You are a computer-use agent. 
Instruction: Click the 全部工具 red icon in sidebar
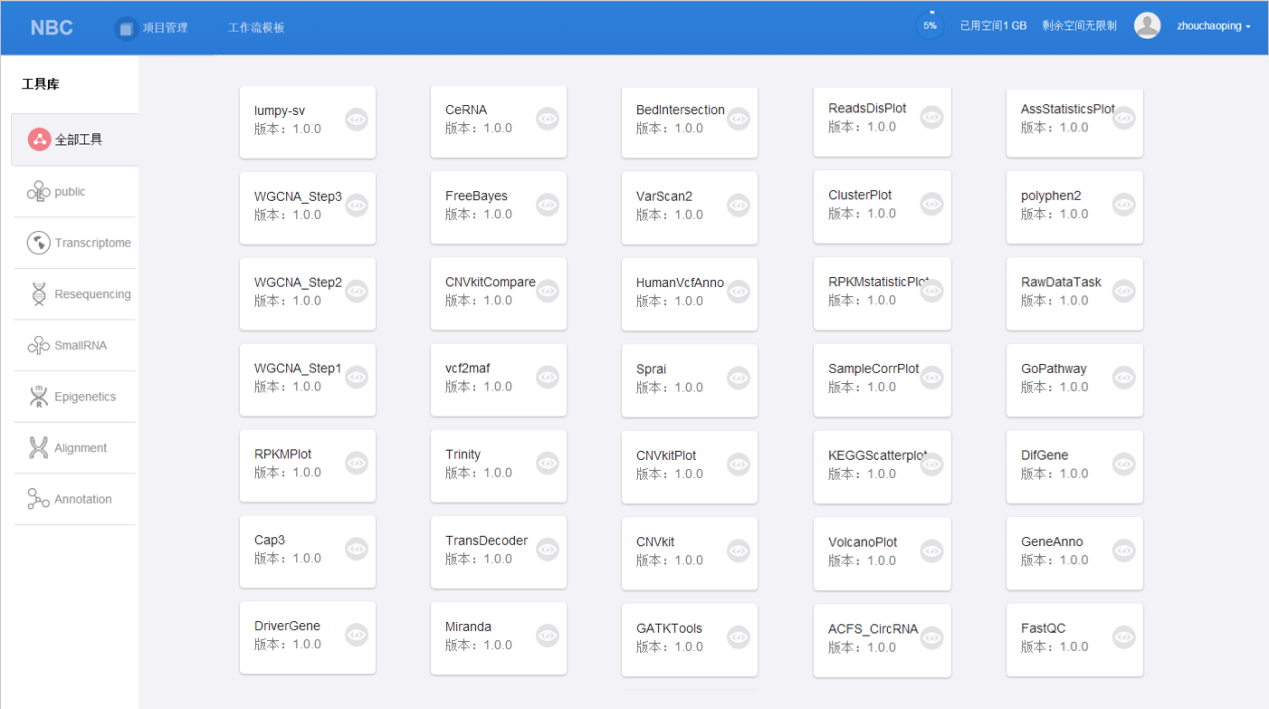(39, 140)
